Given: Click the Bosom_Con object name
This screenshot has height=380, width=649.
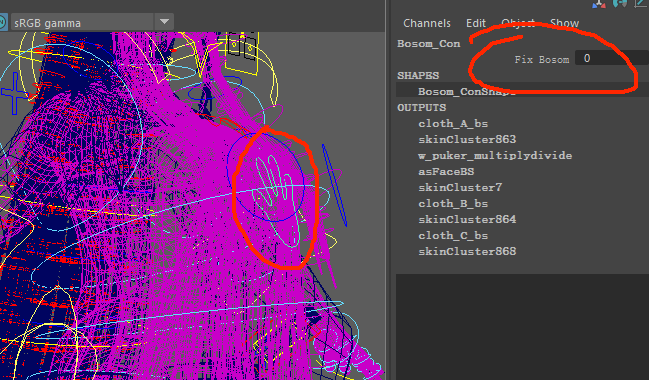Looking at the screenshot, I should [x=428, y=44].
